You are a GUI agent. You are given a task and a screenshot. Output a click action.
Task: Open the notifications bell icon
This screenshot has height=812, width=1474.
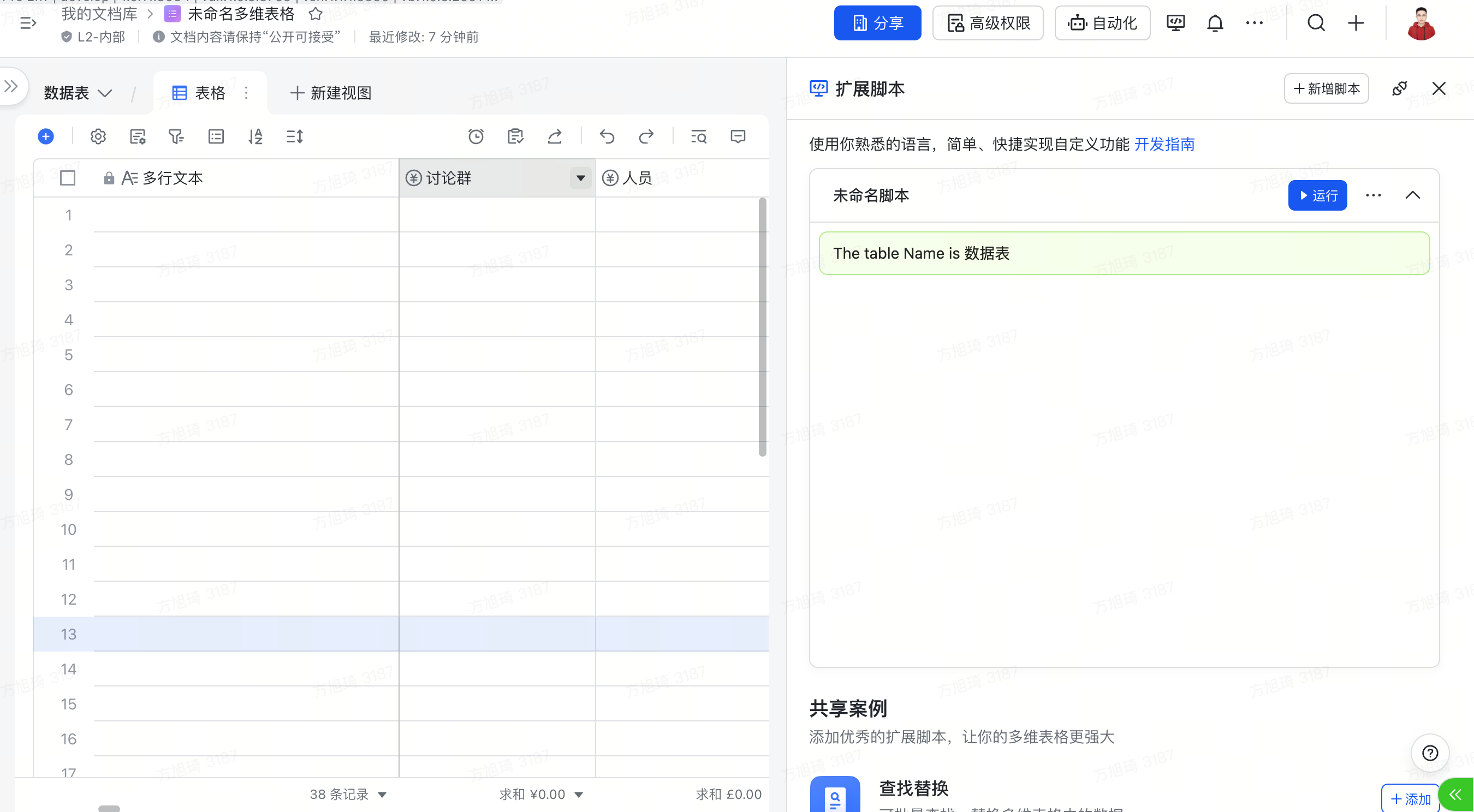tap(1215, 23)
